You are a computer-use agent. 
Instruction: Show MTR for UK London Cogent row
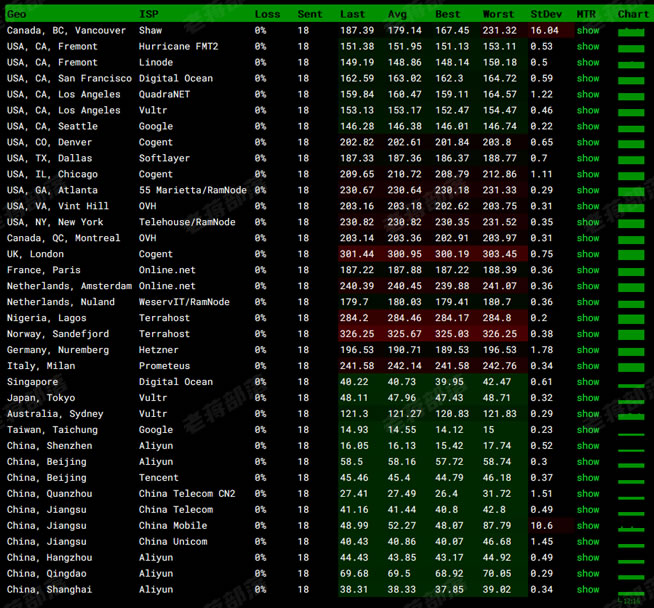coord(588,254)
